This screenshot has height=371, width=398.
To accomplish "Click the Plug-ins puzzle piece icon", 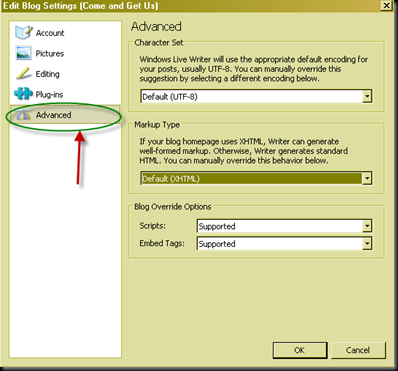I will [x=23, y=94].
